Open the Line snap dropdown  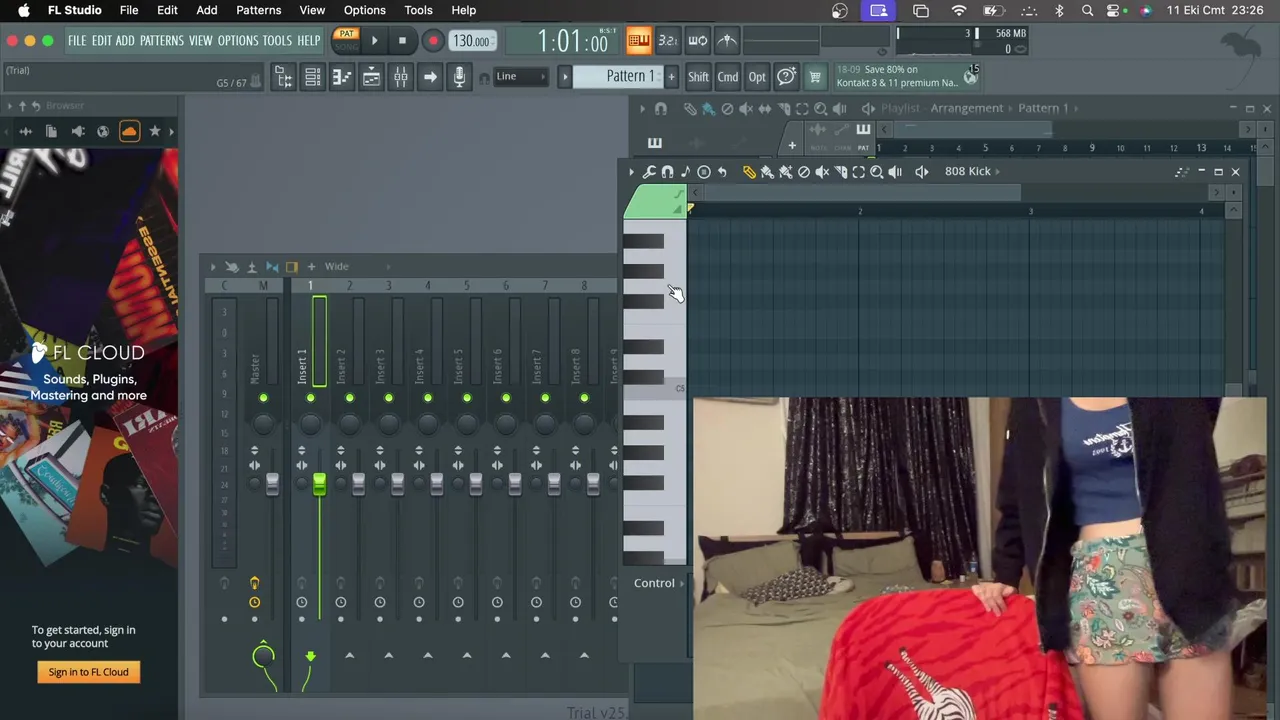[x=520, y=77]
